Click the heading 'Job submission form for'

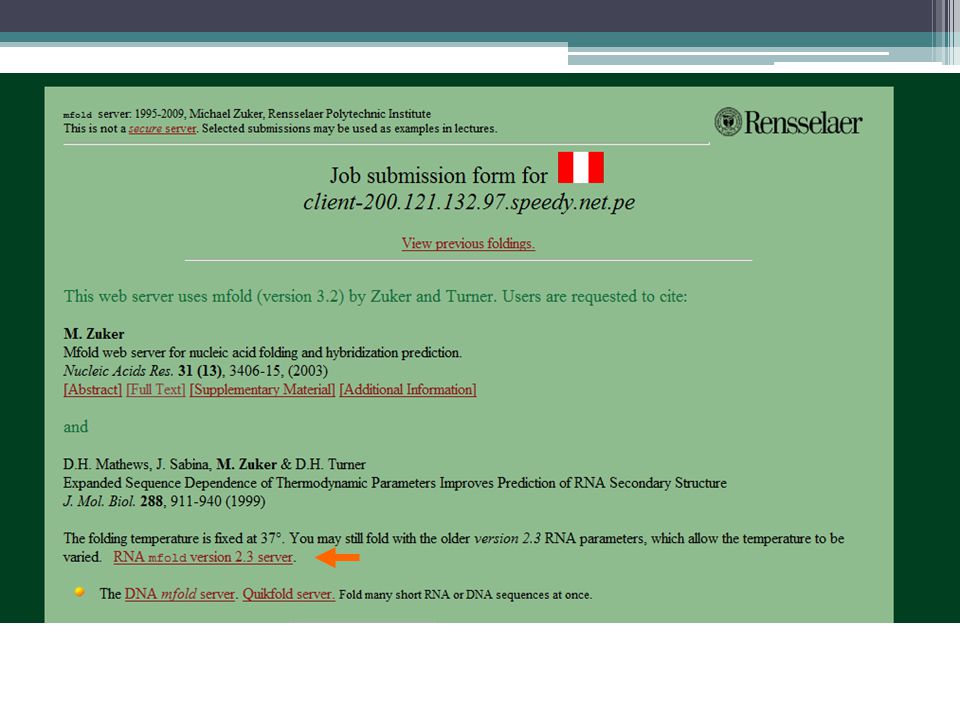[x=438, y=176]
